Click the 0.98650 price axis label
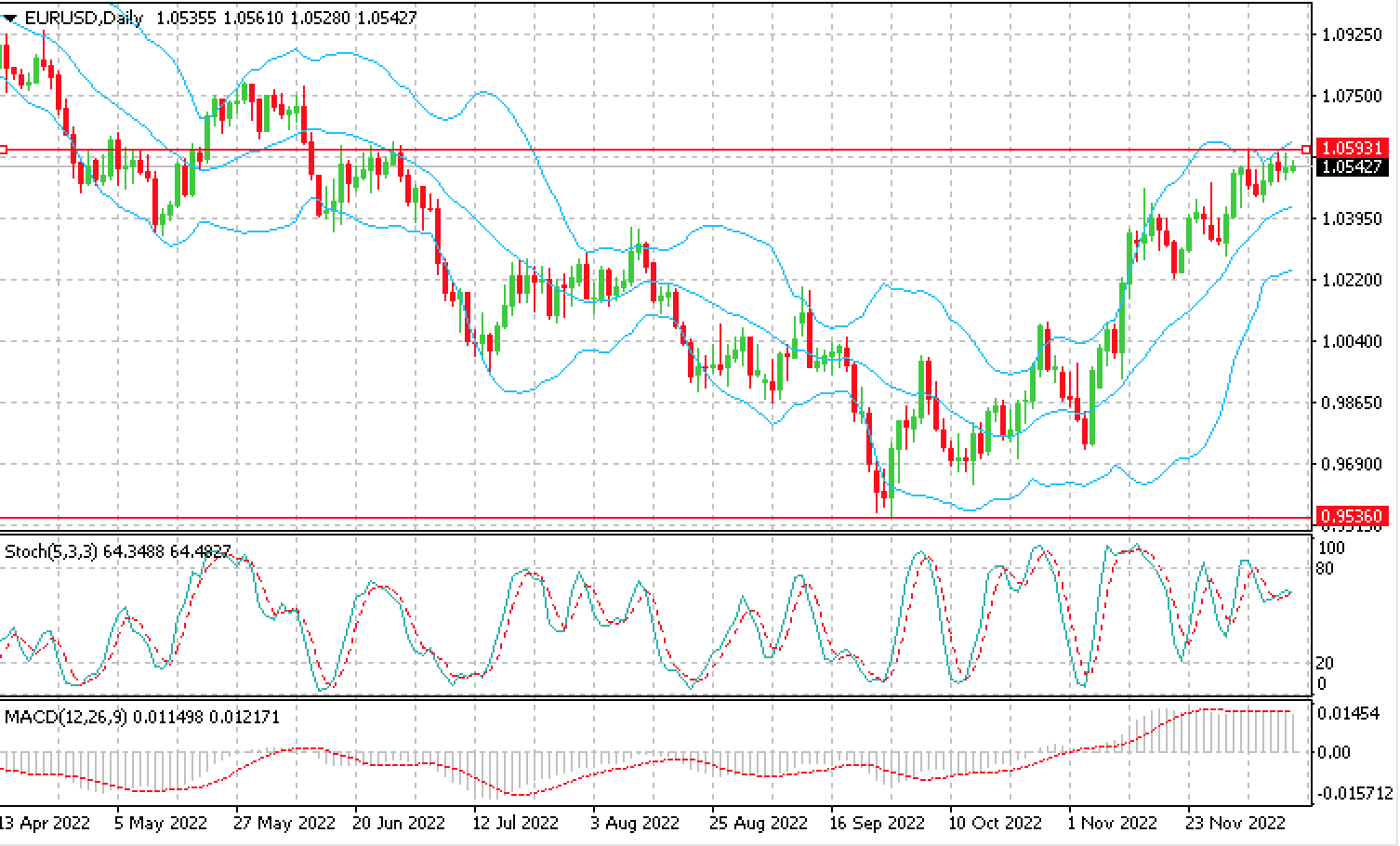Viewport: 1400px width, 846px height. click(1351, 403)
